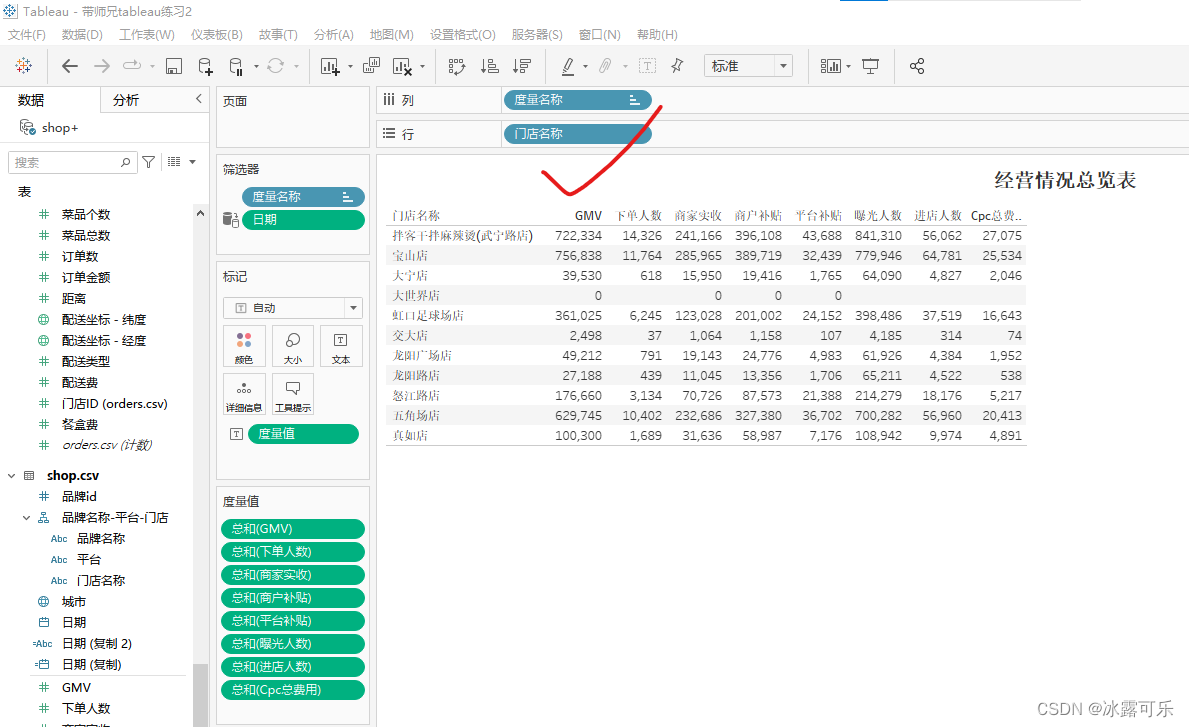
Task: Click the 宝山店 row label
Action: click(x=410, y=255)
